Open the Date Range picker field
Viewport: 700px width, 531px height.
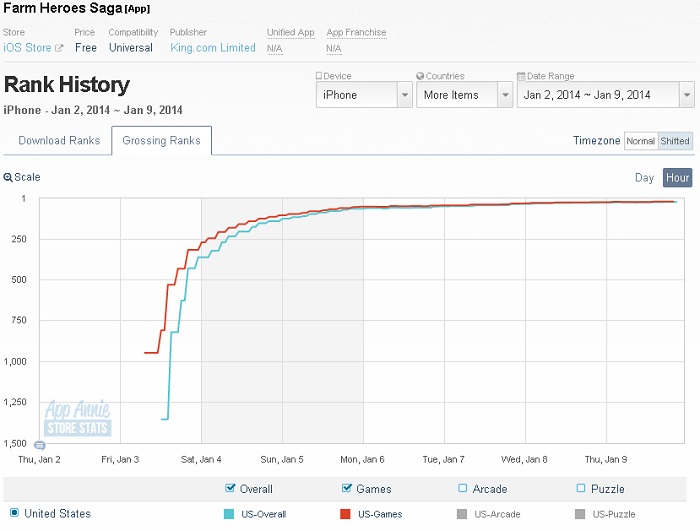(x=605, y=95)
